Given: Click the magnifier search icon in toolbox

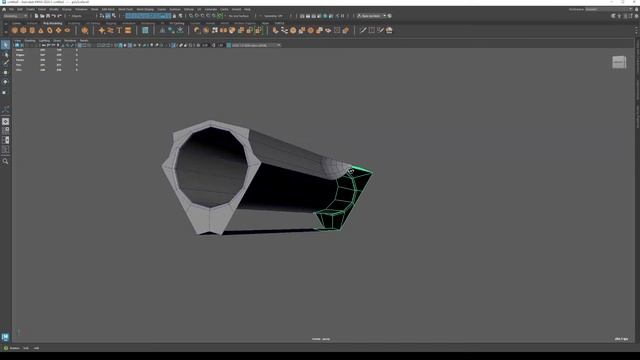Looking at the screenshot, I should tap(5, 161).
